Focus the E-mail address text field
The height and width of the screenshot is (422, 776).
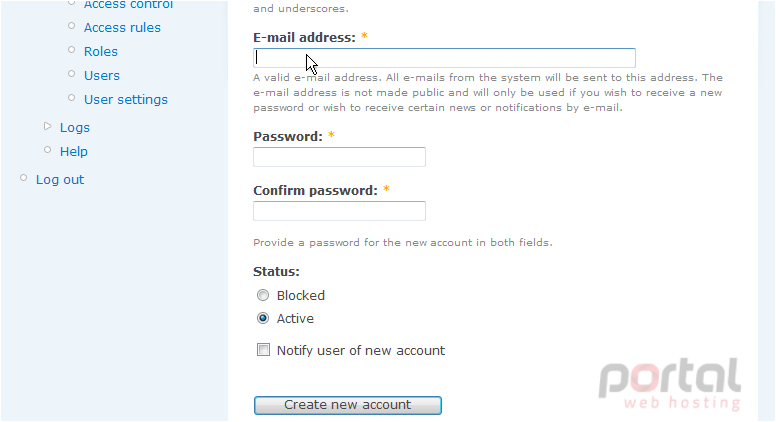point(444,58)
